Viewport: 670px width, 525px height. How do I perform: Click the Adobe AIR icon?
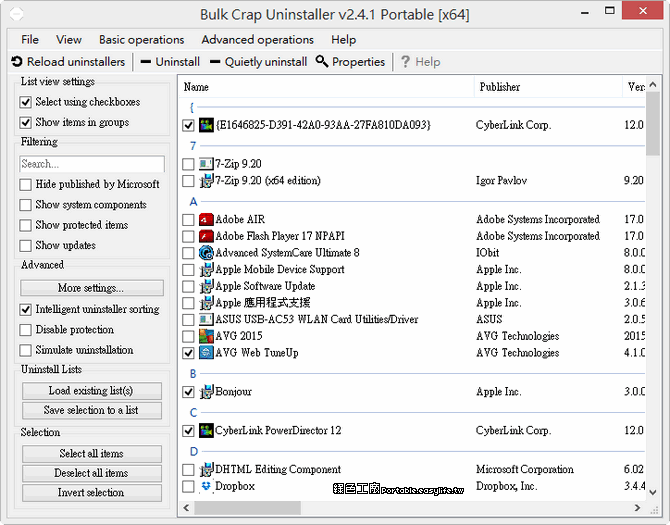click(x=206, y=220)
